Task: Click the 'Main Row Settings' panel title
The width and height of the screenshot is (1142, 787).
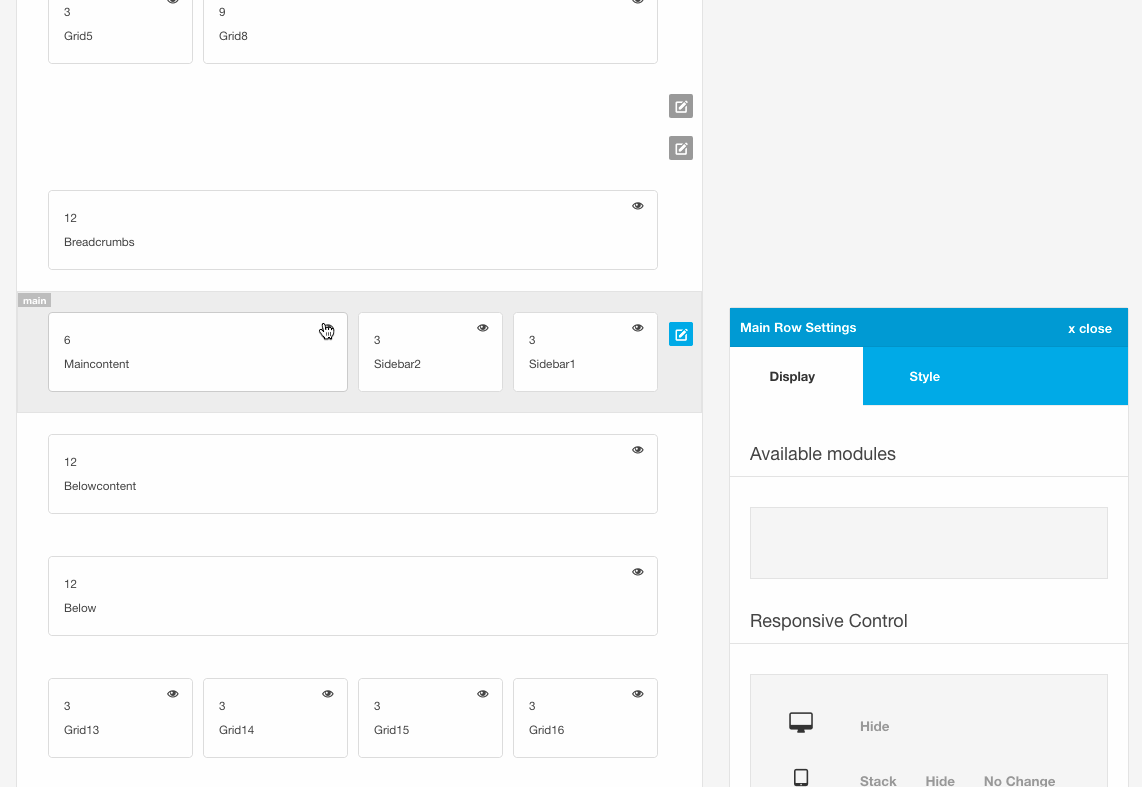Action: [x=798, y=328]
